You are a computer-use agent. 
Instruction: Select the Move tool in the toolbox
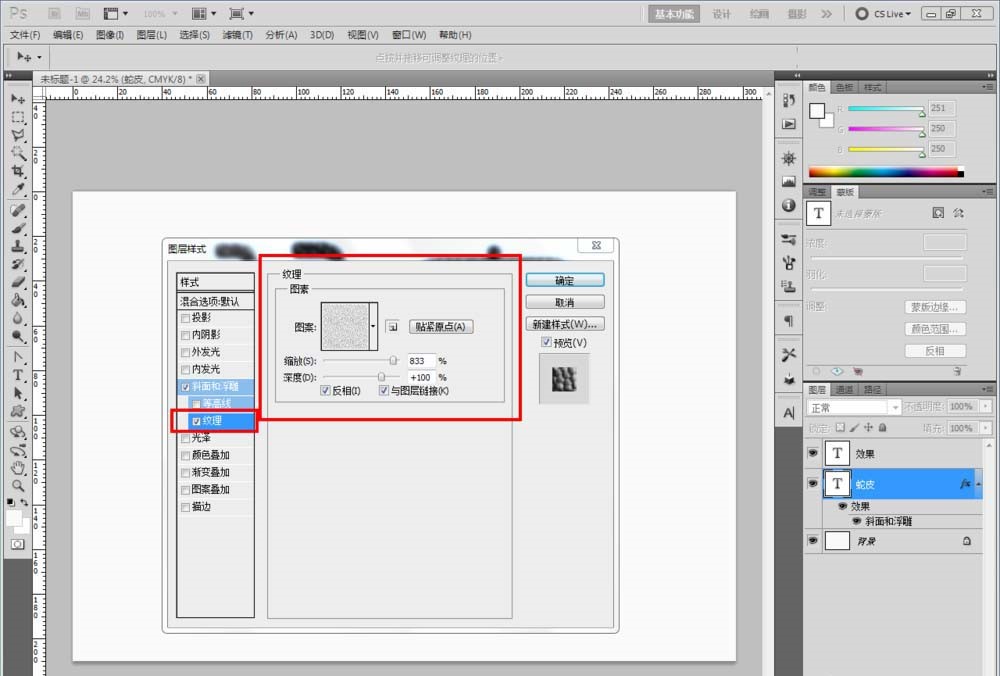(x=18, y=99)
